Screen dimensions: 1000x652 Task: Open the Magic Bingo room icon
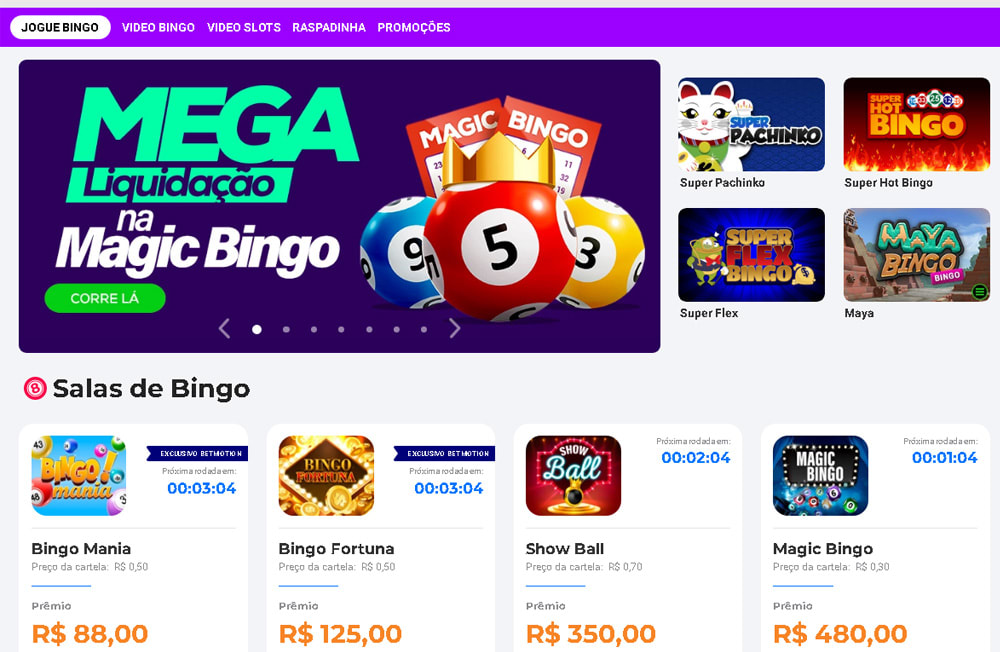820,475
